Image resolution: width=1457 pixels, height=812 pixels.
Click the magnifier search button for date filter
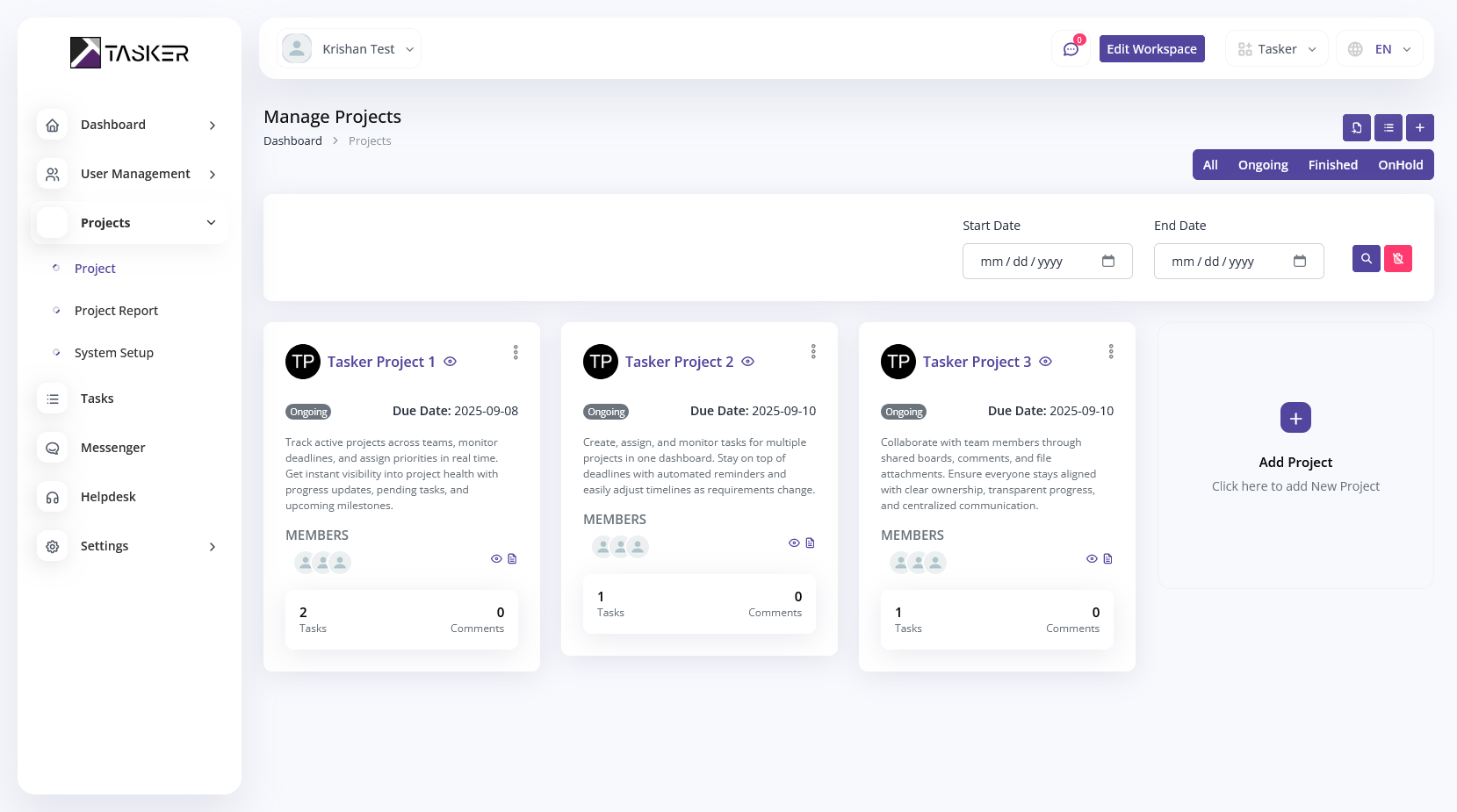tap(1366, 259)
